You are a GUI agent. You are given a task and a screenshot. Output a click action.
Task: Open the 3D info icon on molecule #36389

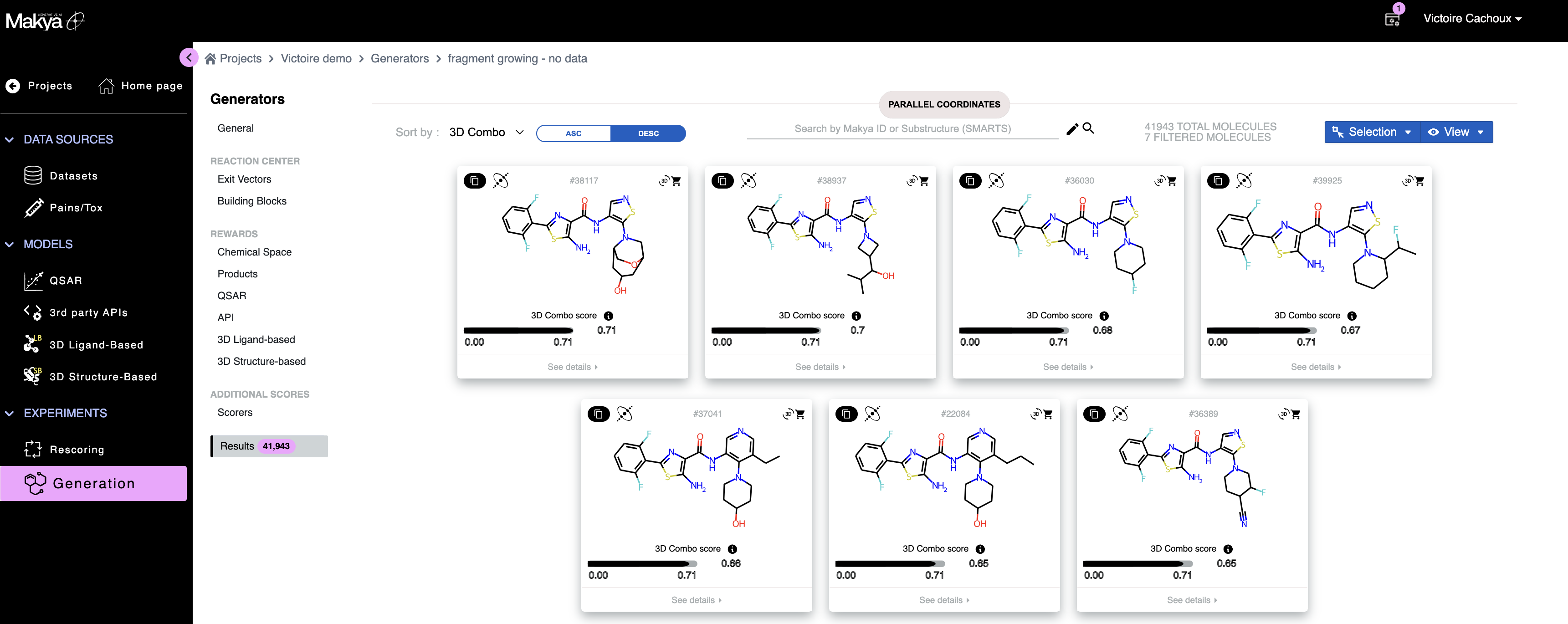1227,549
